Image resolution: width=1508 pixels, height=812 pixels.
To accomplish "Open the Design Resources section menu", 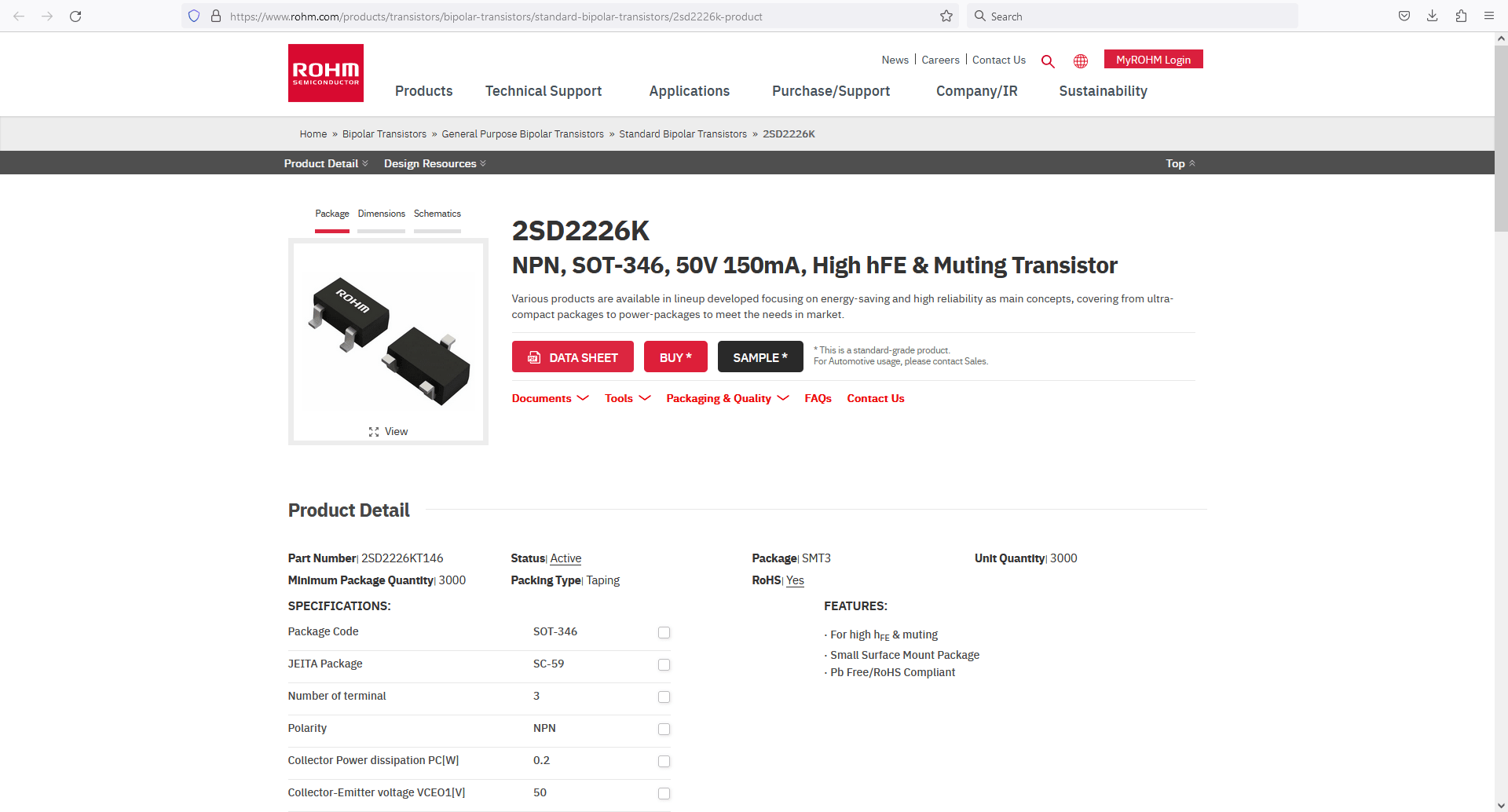I will [x=435, y=163].
